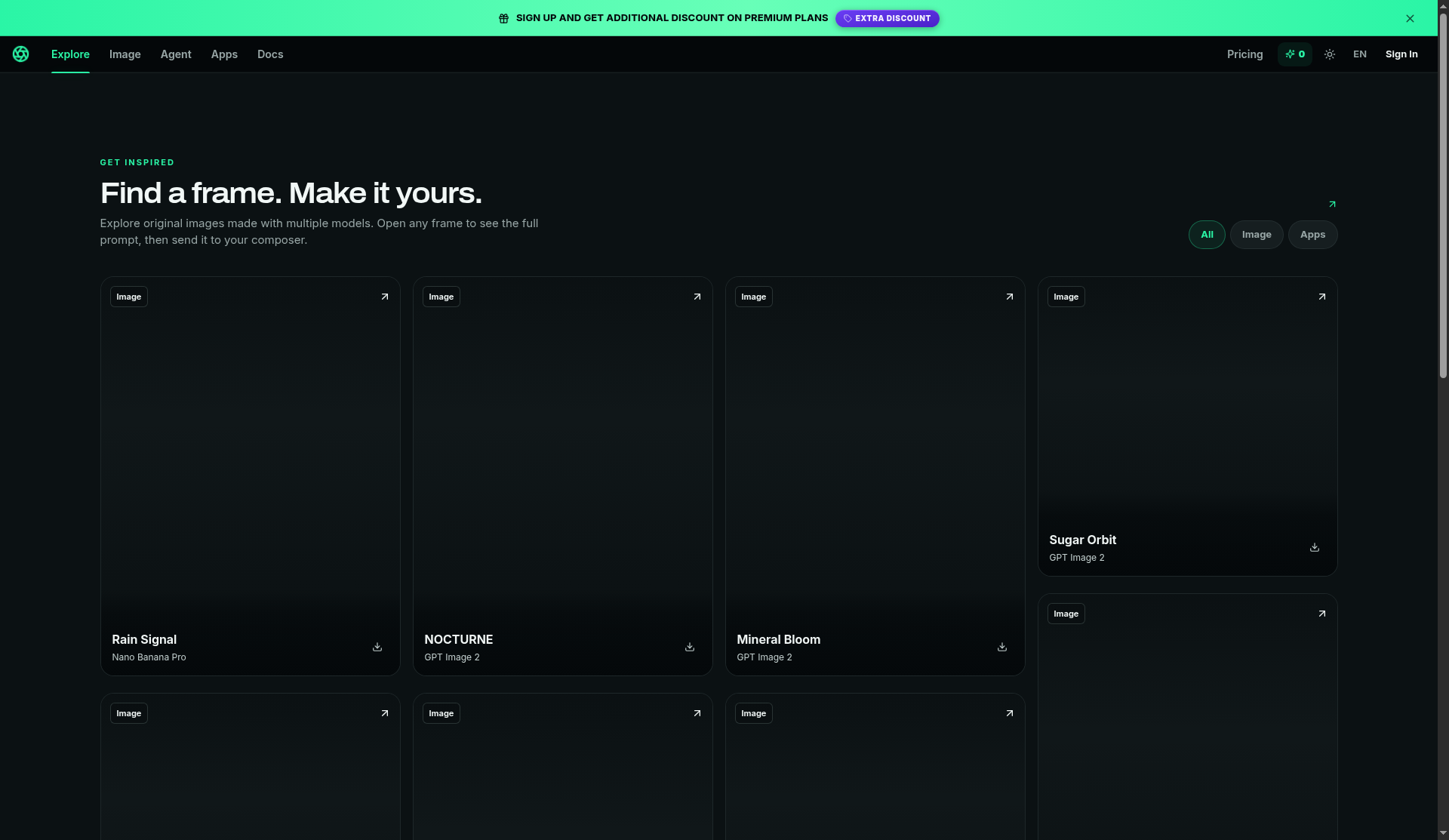Go to the Explore tab
The image size is (1449, 840).
click(x=70, y=54)
